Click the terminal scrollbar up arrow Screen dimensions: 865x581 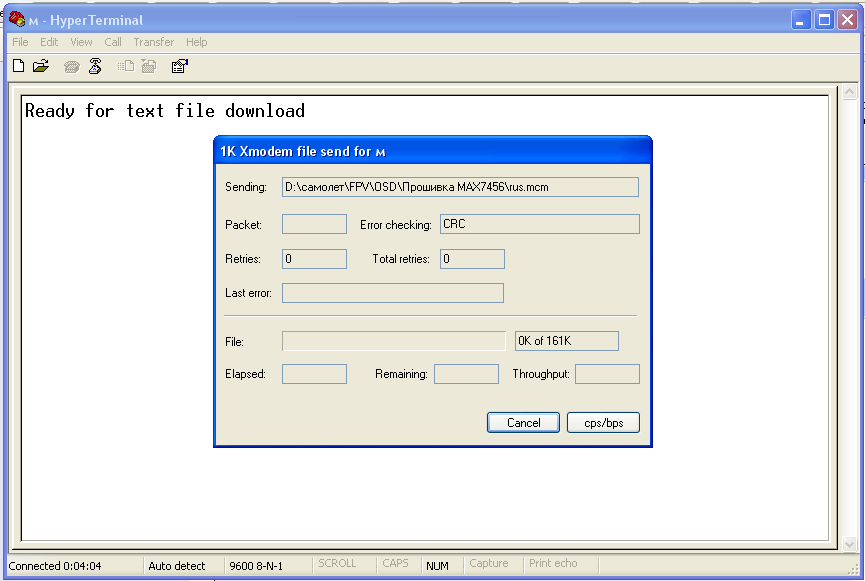(850, 93)
